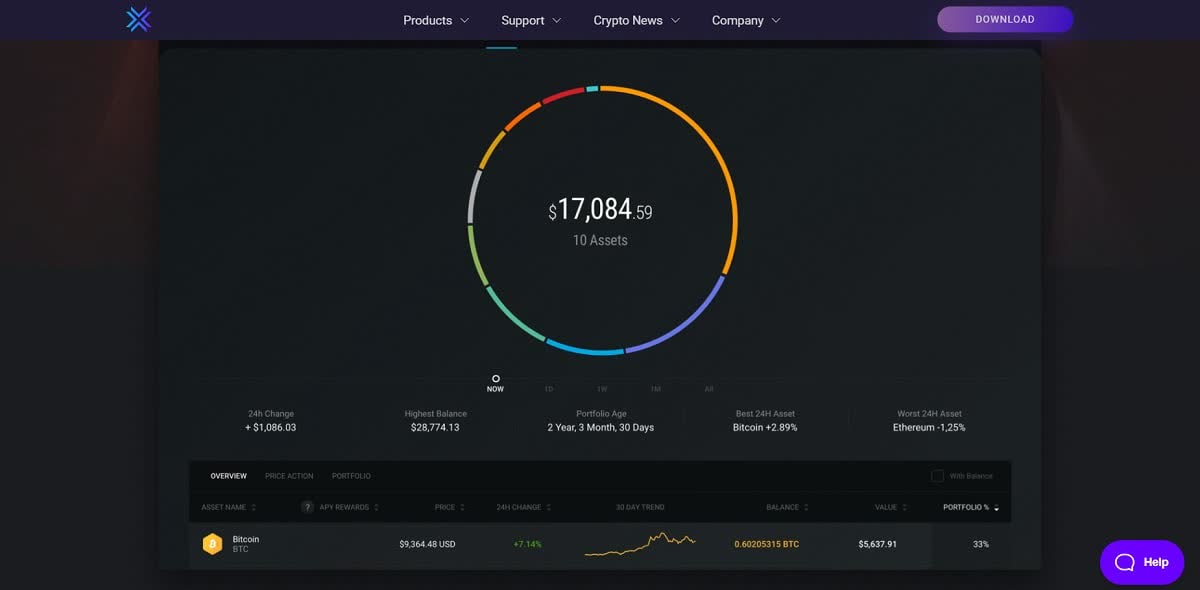1200x590 pixels.
Task: Sort by 24H Change column arrows
Action: pyautogui.click(x=549, y=508)
